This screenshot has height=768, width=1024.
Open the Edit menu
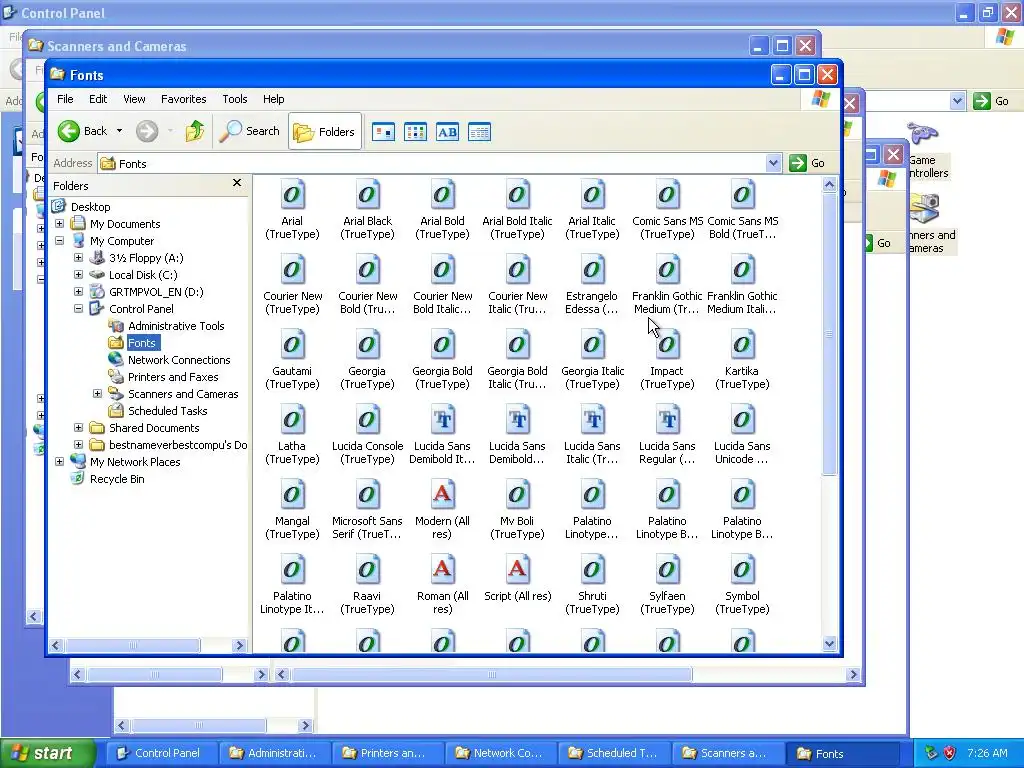pyautogui.click(x=98, y=99)
